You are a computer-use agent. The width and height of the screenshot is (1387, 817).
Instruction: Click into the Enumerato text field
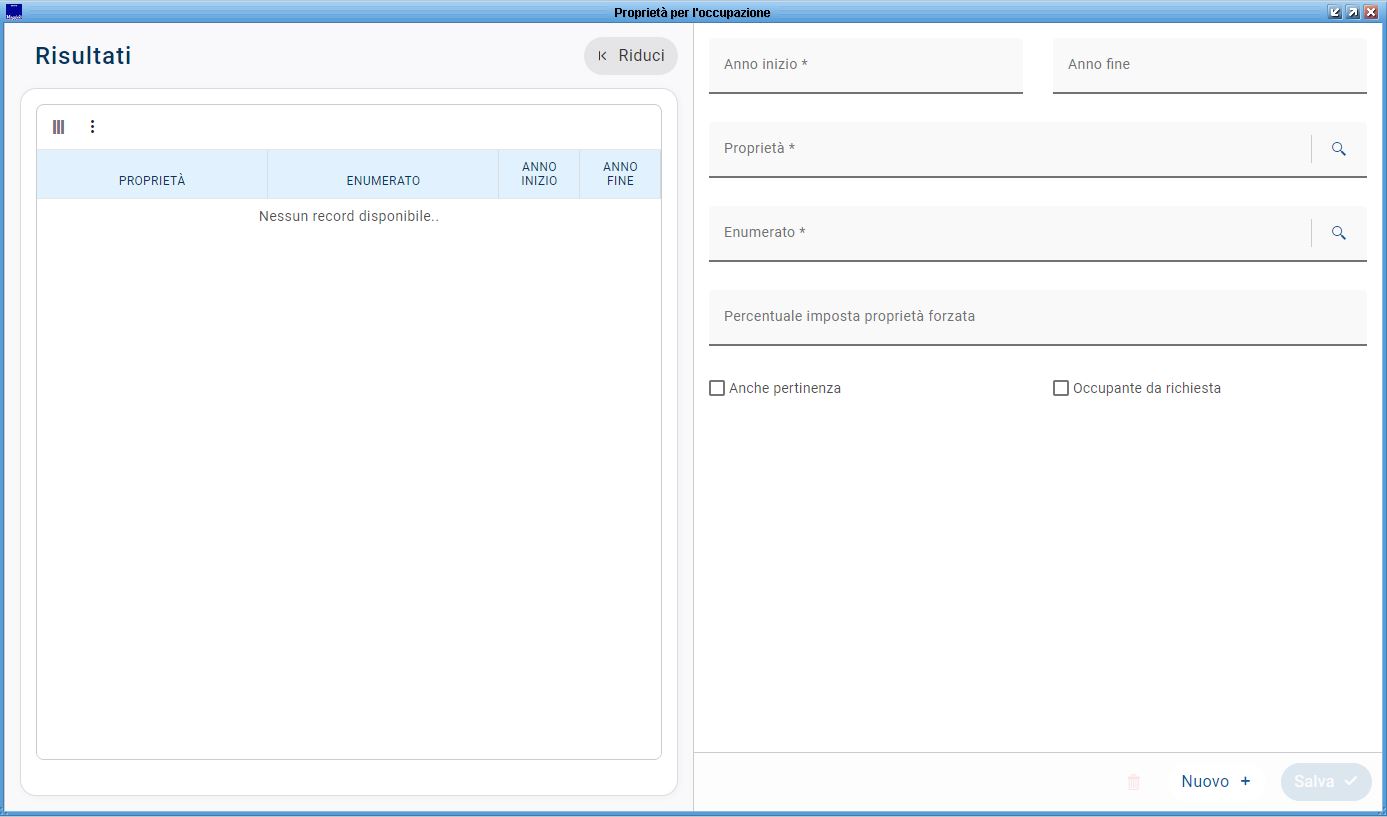coord(1008,233)
